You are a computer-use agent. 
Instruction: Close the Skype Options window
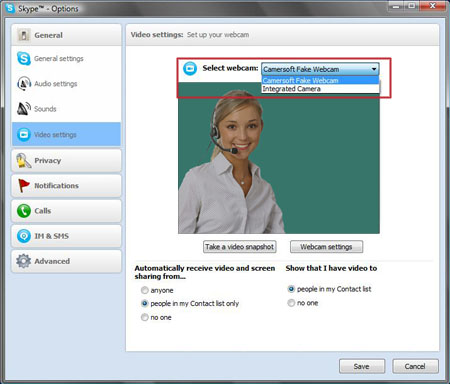click(x=433, y=6)
